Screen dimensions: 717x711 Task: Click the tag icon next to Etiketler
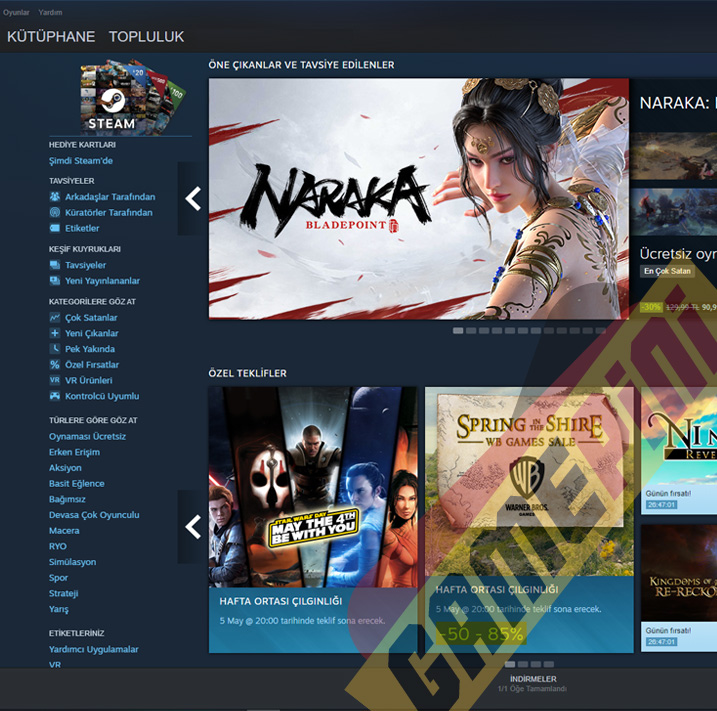click(55, 229)
